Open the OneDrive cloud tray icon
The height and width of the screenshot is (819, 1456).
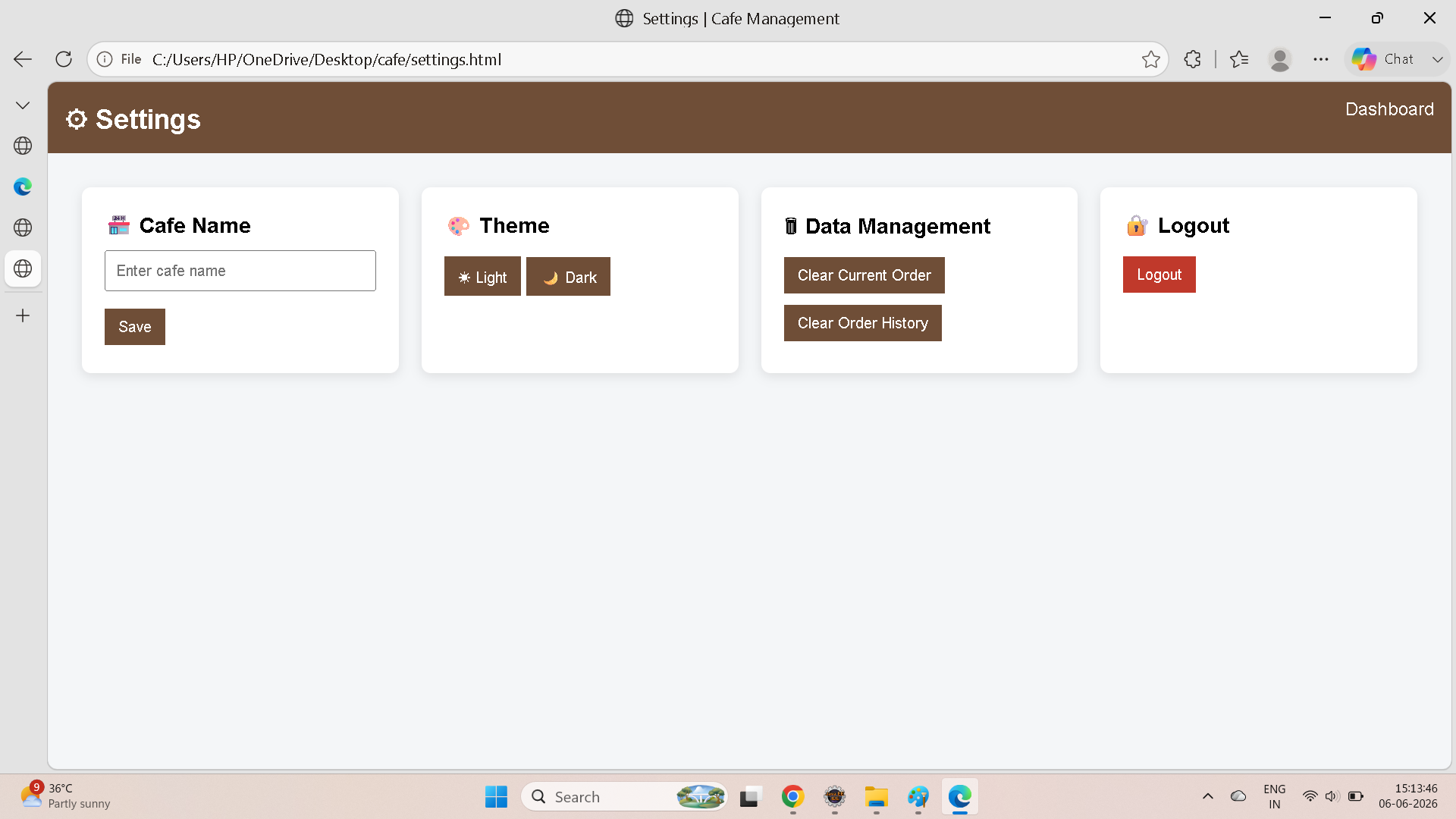[x=1238, y=796]
